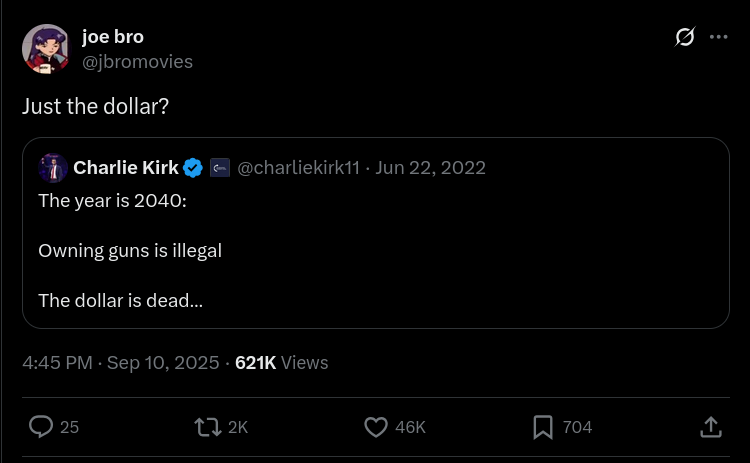This screenshot has height=463, width=750.
Task: Click the joe bro display name
Action: click(x=113, y=37)
